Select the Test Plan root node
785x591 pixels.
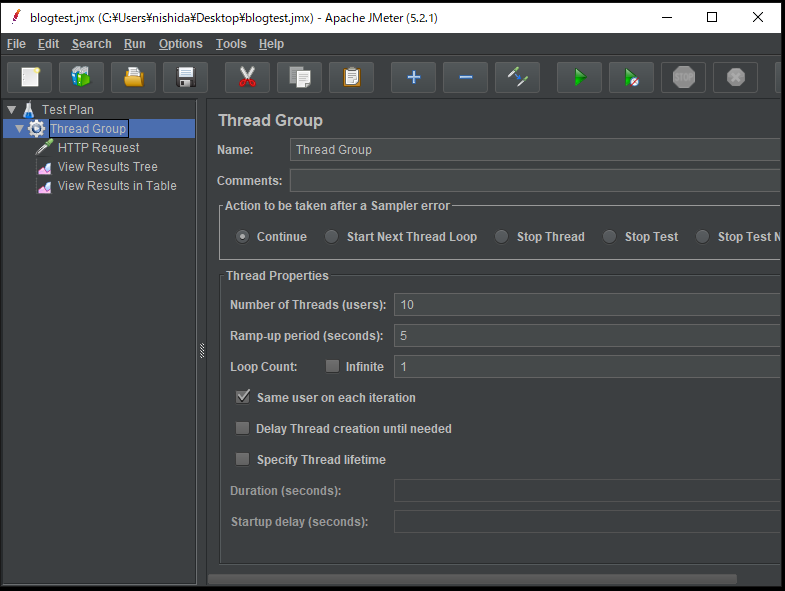coord(68,110)
